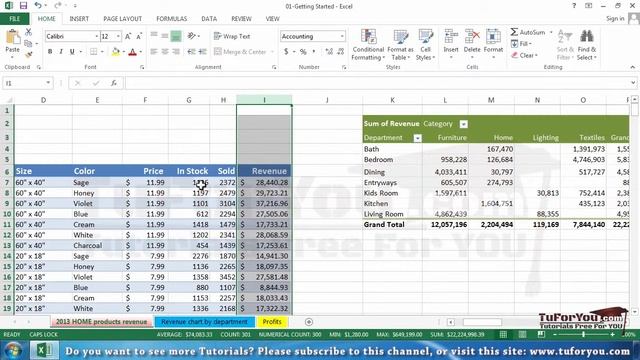Click the Insert Function fx icon
This screenshot has height=360, width=640.
(114, 83)
